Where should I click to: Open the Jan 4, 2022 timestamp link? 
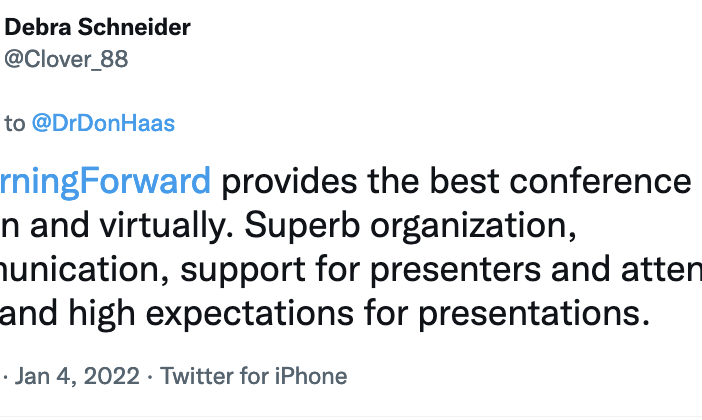tap(77, 376)
